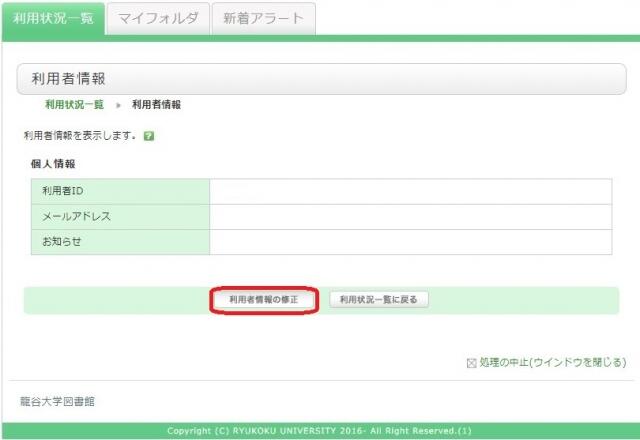Click the 利用者情報 page heading bar

(320, 79)
